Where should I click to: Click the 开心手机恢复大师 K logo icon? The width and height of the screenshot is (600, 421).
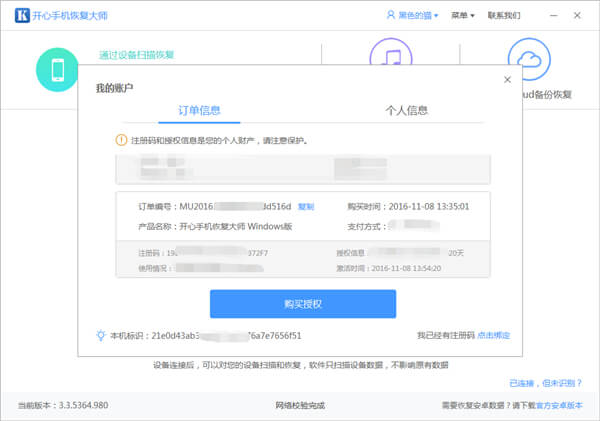point(22,15)
